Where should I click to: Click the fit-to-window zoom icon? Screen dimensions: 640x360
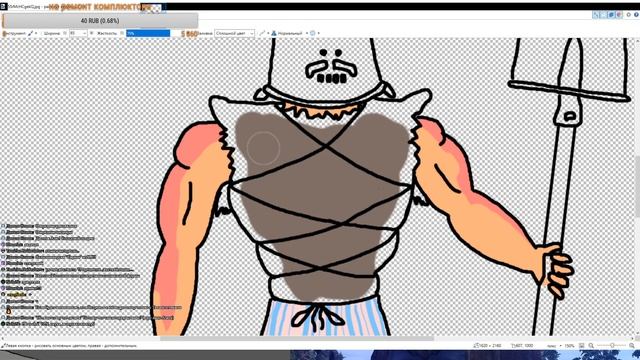pos(582,346)
